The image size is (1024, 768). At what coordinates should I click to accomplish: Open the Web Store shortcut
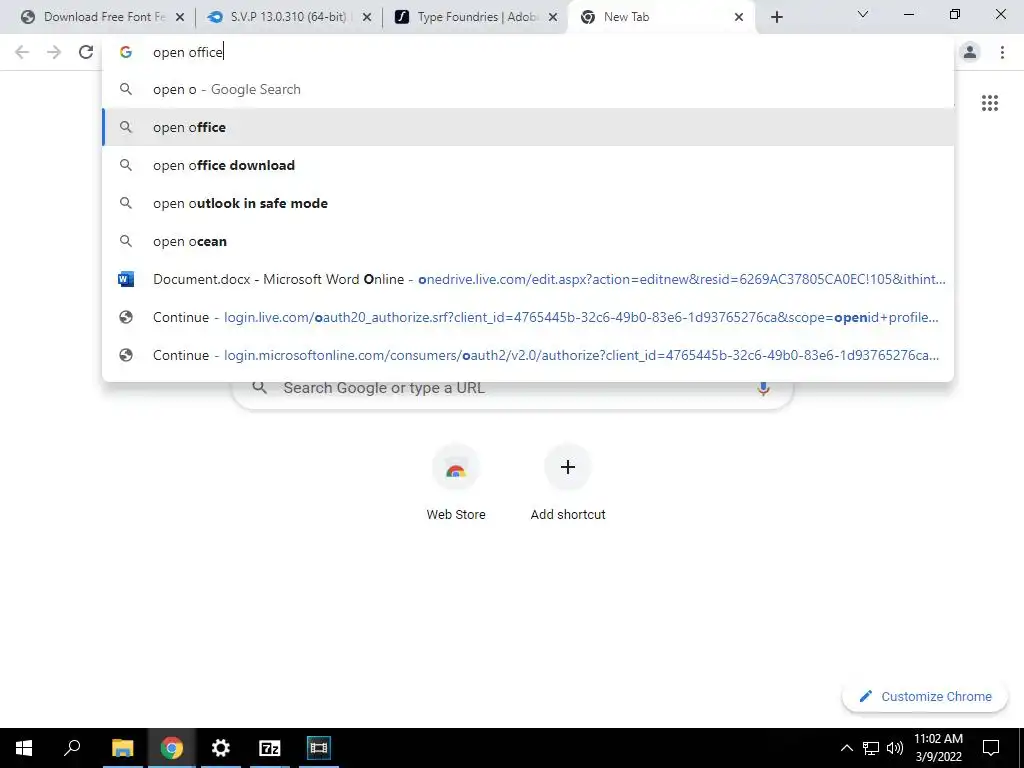[x=456, y=482]
